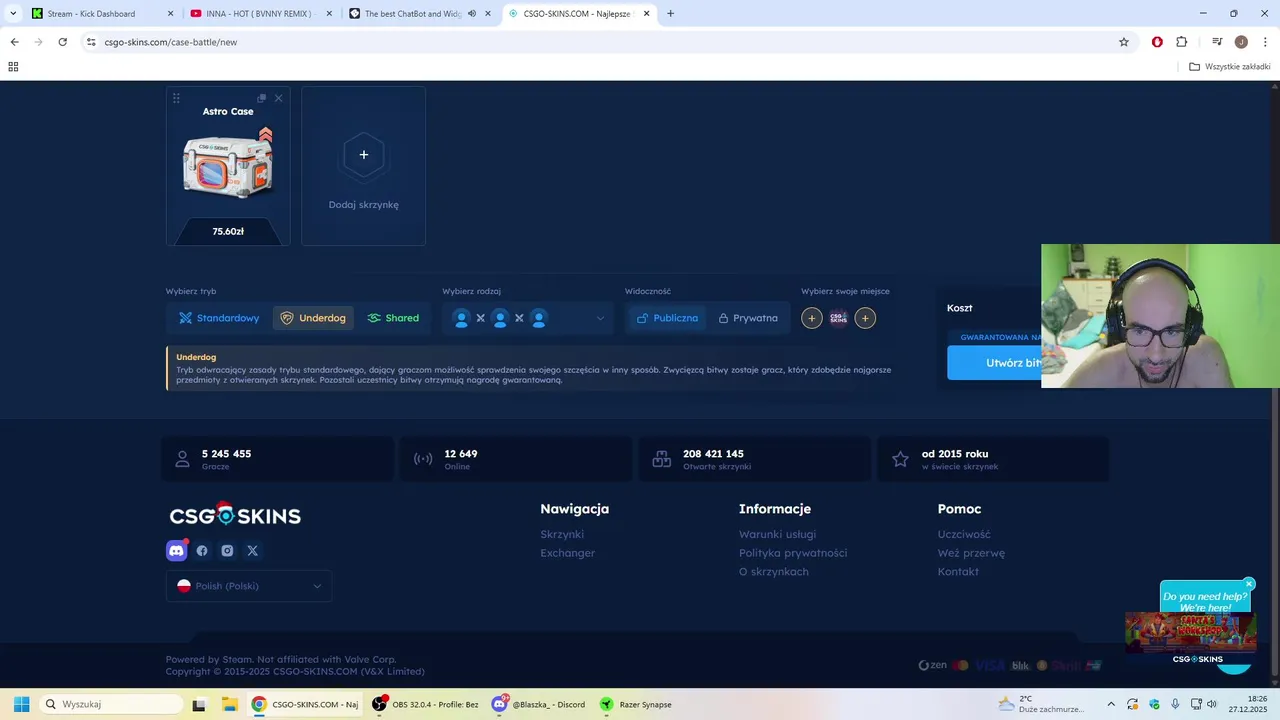Click the CSGO-Skins avatar seat slot
This screenshot has width=1280, height=720.
pos(839,318)
